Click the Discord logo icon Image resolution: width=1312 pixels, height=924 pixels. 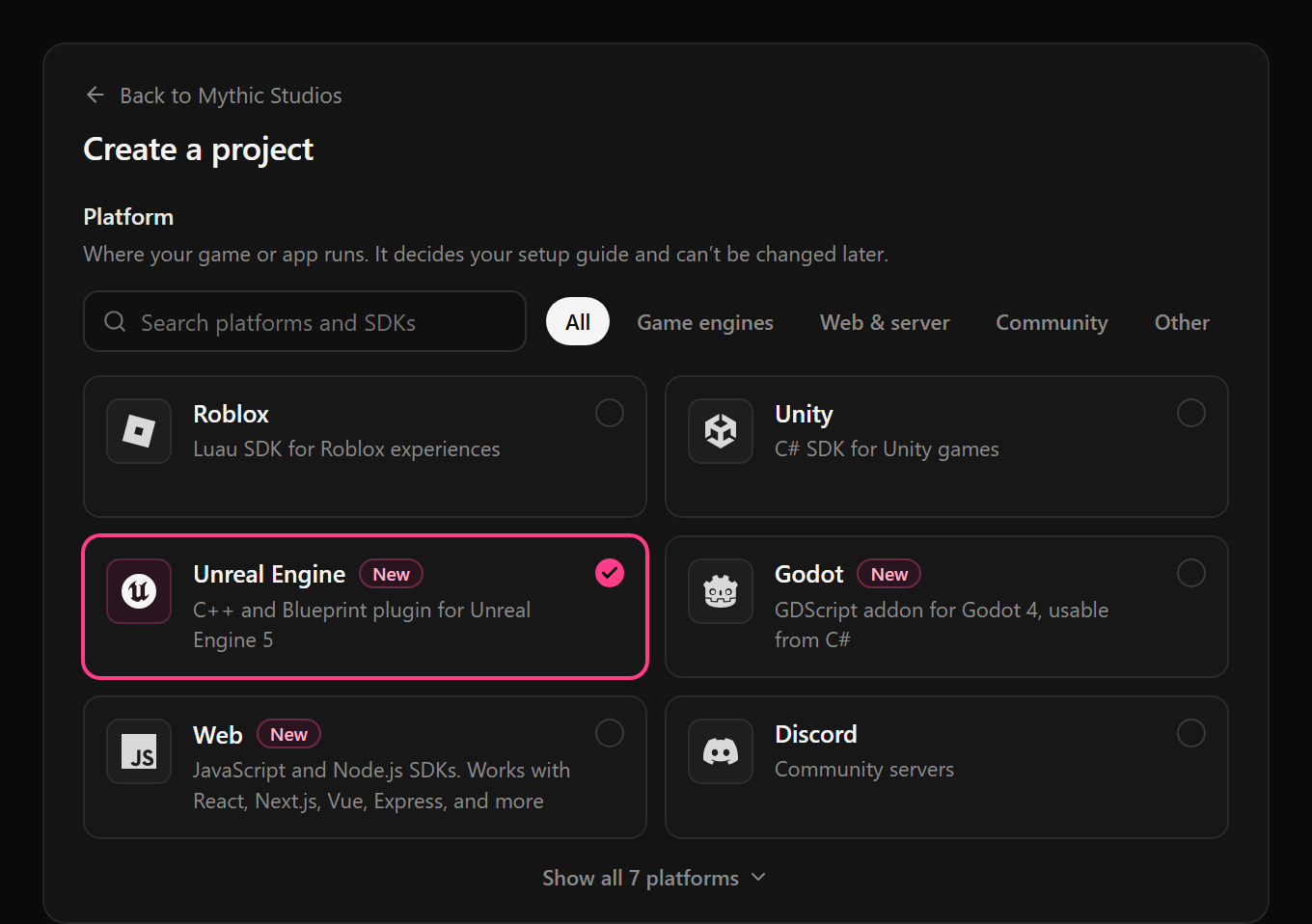coord(721,751)
